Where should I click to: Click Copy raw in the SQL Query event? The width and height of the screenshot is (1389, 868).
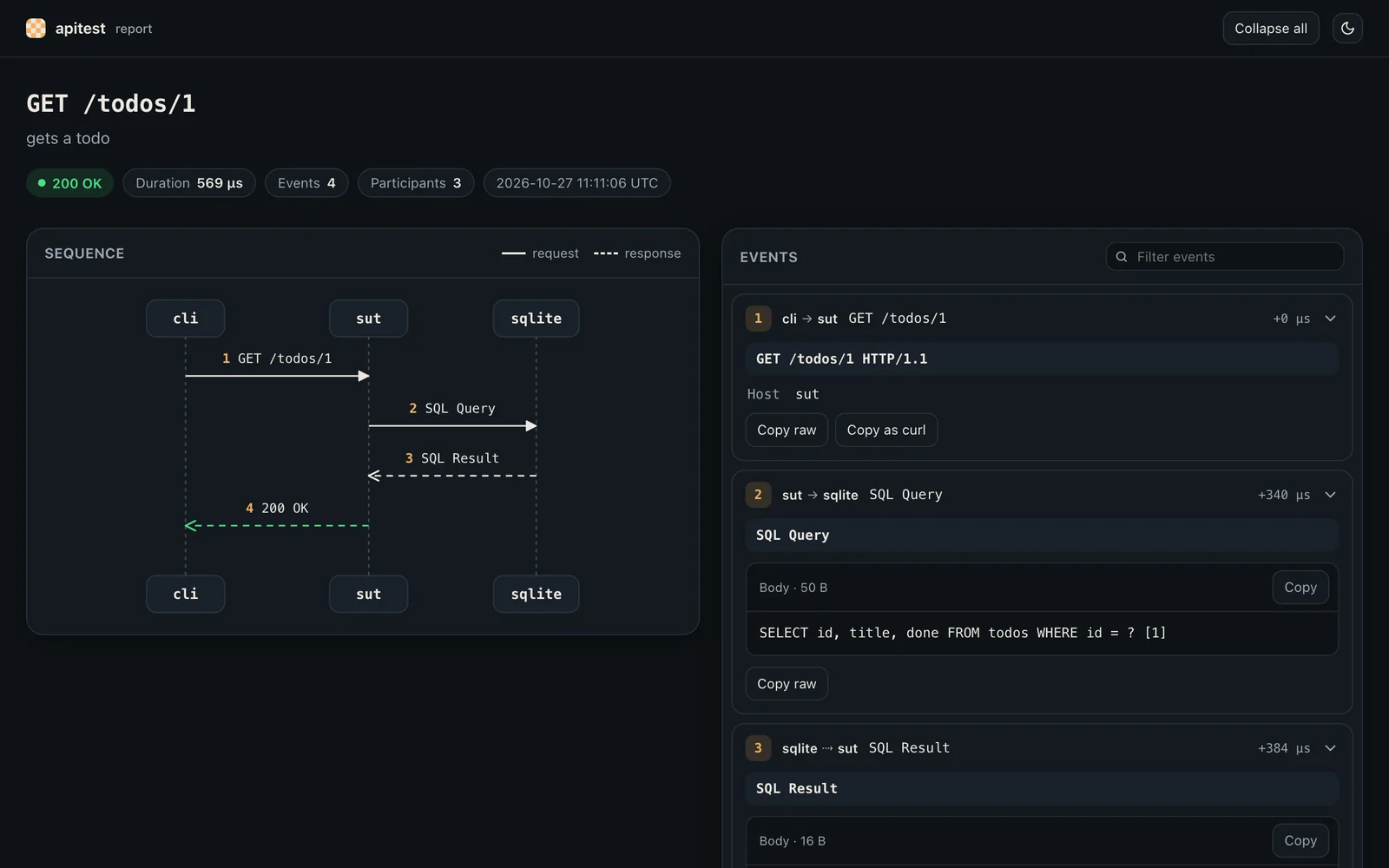[787, 684]
